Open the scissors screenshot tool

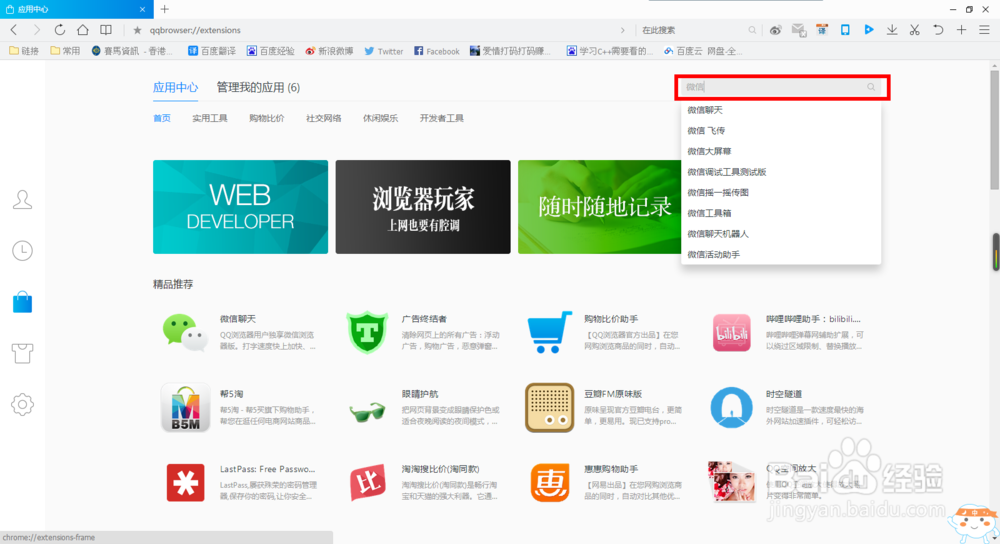(915, 30)
